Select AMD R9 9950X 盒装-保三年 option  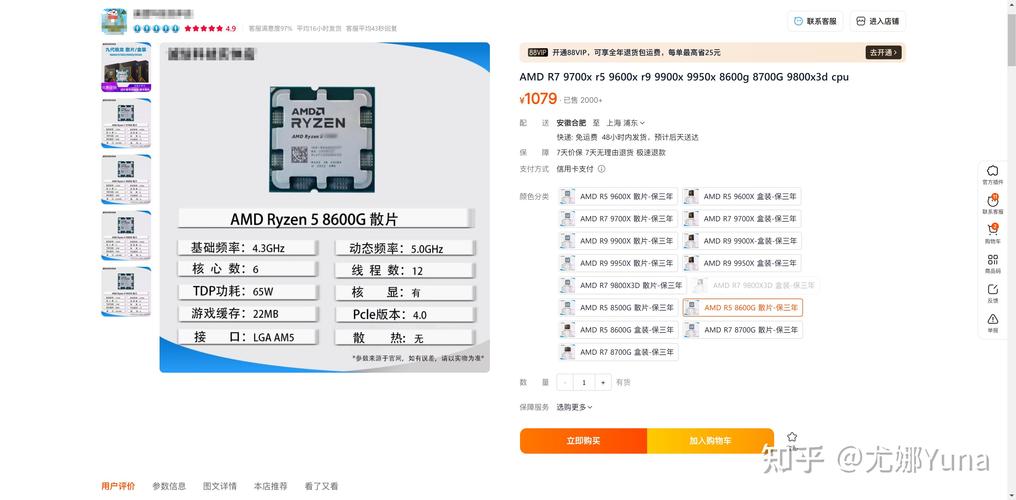pyautogui.click(x=742, y=263)
